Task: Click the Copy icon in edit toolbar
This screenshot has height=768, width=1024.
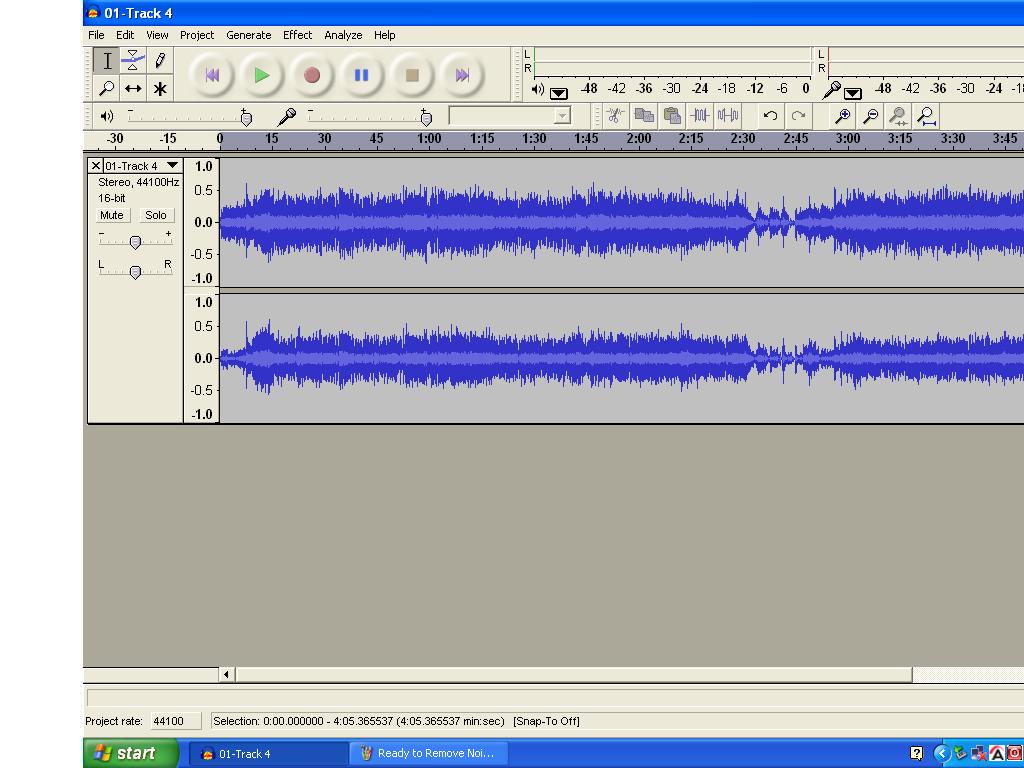Action: pos(644,116)
